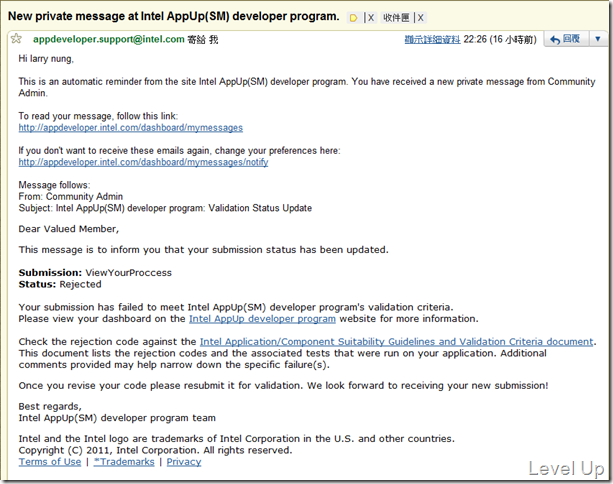Open the inbox label 收件匣
The height and width of the screenshot is (484, 613).
pos(396,18)
